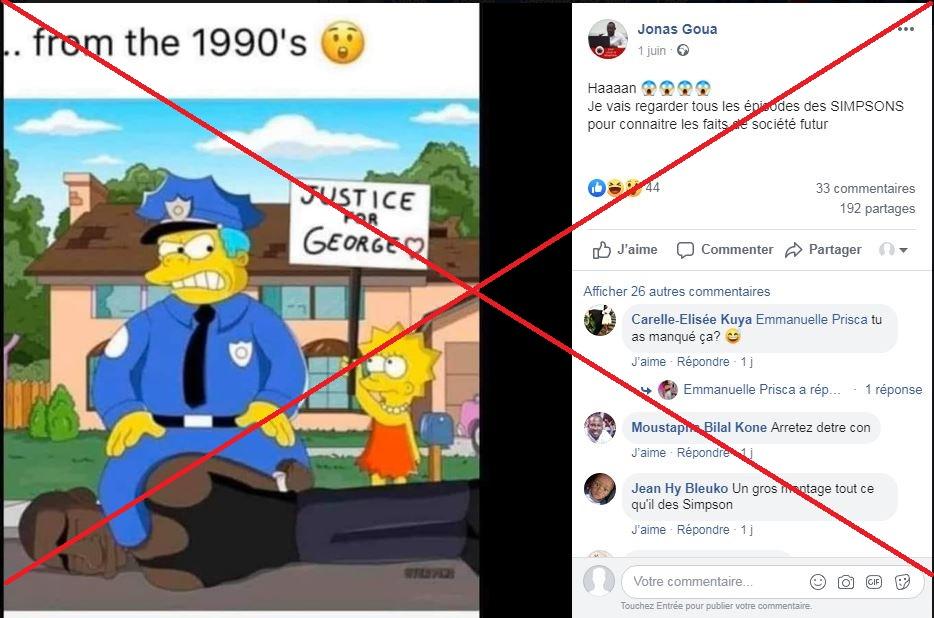This screenshot has height=618, width=934.
Task: Click the GIF icon in comment box
Action: pos(873,582)
